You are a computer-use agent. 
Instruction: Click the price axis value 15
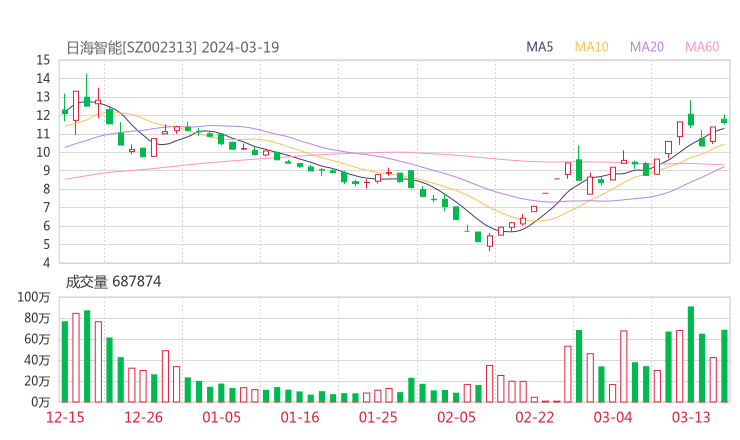pos(43,60)
